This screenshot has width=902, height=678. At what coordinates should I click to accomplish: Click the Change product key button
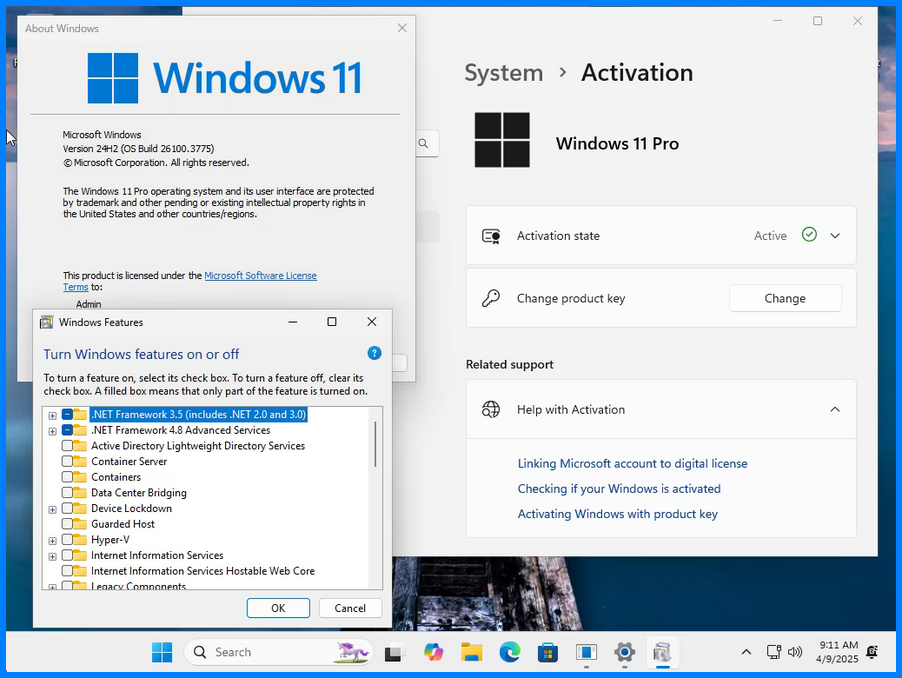tap(785, 298)
